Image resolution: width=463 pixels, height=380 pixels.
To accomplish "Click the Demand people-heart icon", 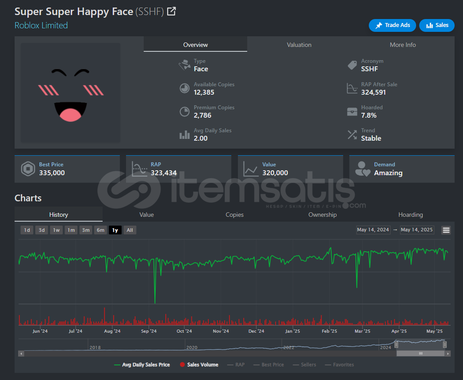I will (362, 169).
